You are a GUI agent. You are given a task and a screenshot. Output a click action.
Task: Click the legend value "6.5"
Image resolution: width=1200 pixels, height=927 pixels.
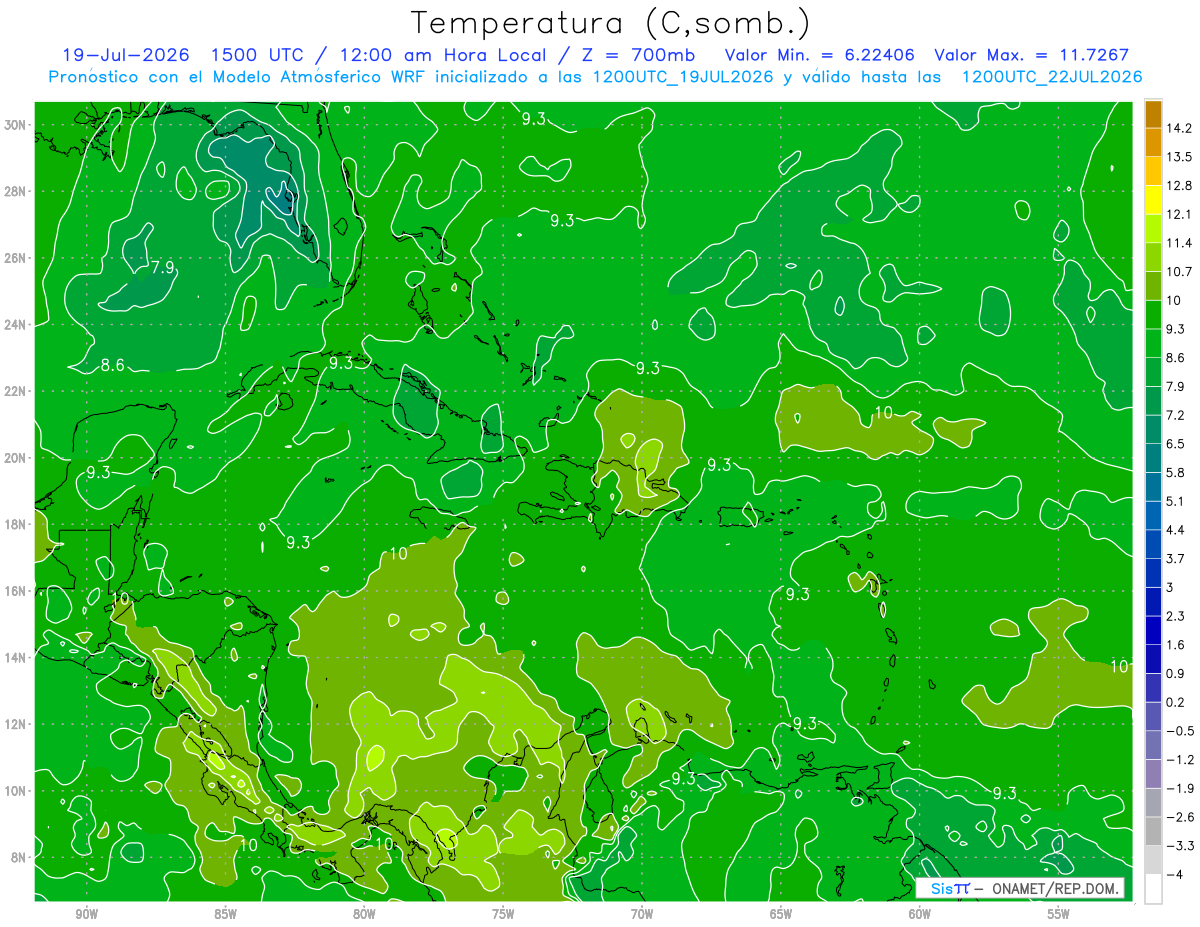tap(1176, 444)
